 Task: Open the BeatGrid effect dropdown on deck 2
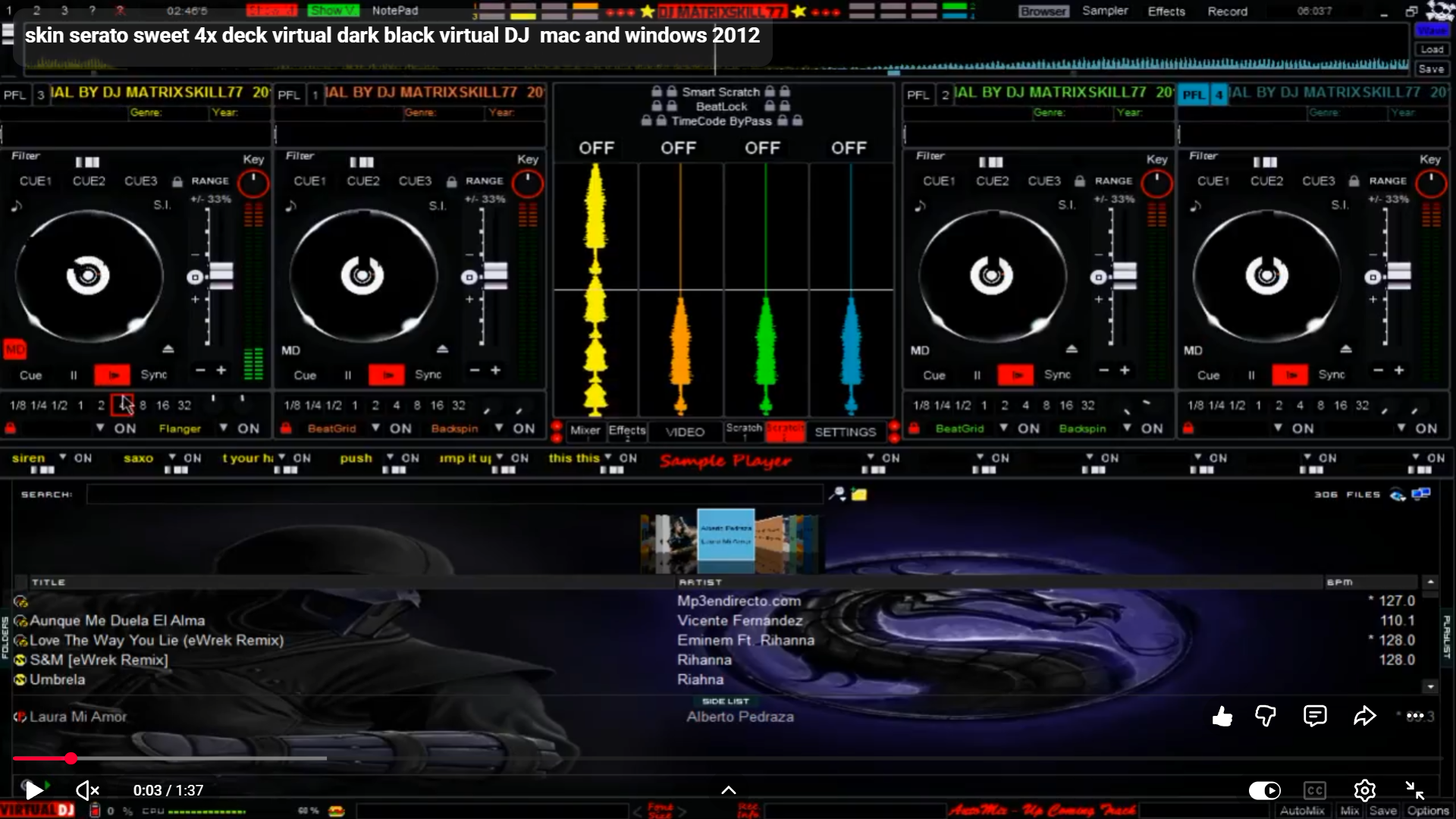tap(1004, 428)
